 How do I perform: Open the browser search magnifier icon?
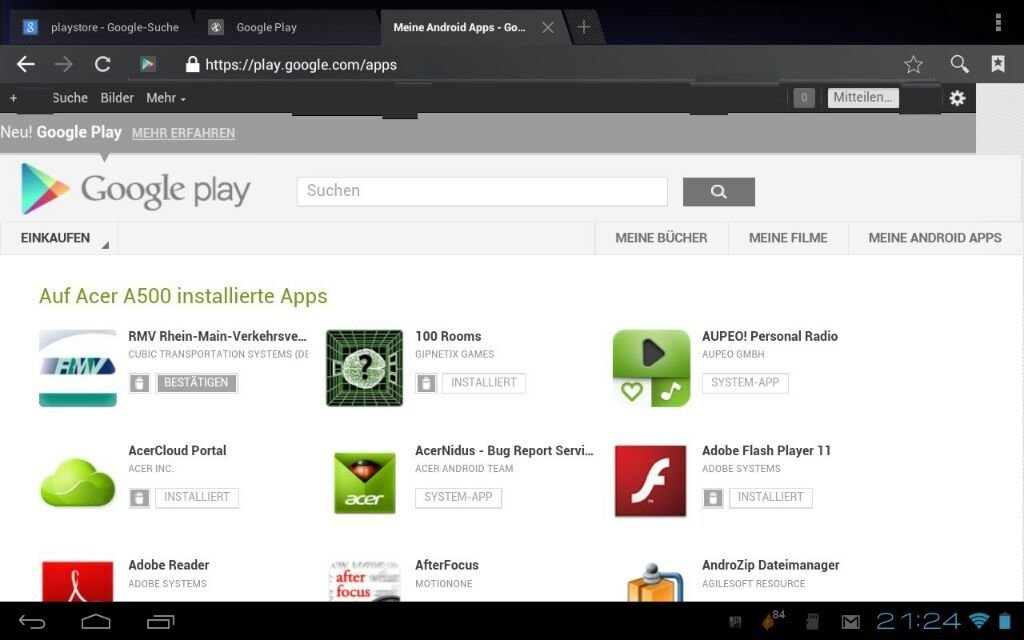point(959,64)
